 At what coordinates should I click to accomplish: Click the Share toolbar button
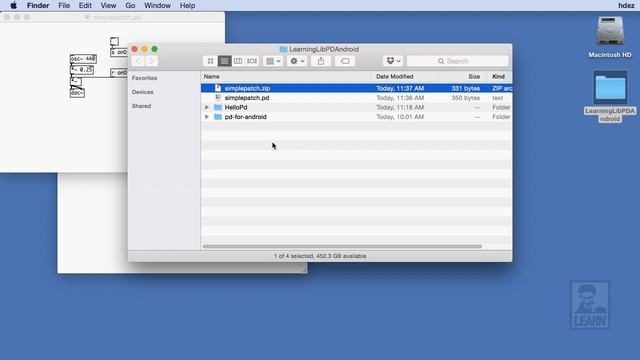[x=321, y=61]
